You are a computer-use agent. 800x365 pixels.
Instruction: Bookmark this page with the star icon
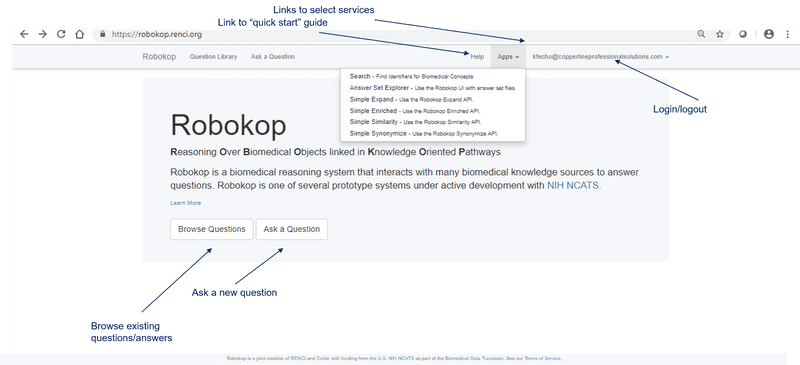(x=720, y=34)
